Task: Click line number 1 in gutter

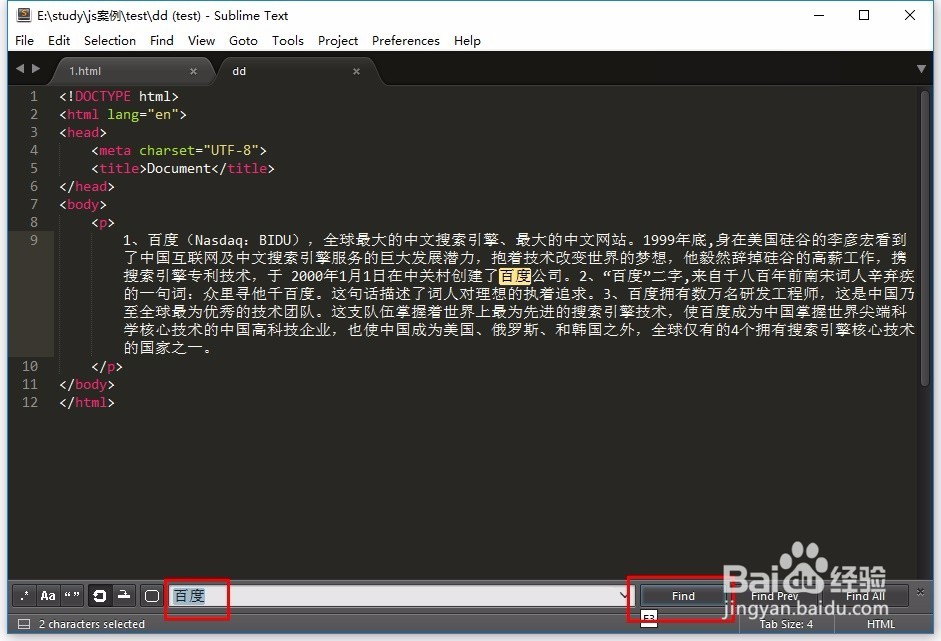Action: tap(34, 96)
